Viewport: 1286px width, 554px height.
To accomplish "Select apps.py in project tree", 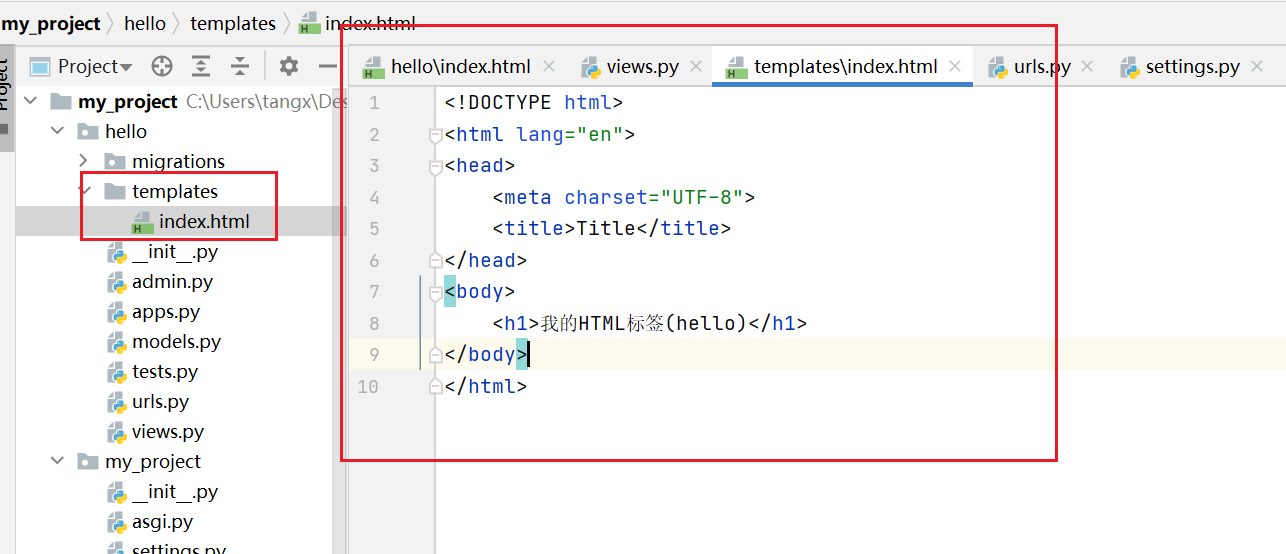I will [x=166, y=311].
